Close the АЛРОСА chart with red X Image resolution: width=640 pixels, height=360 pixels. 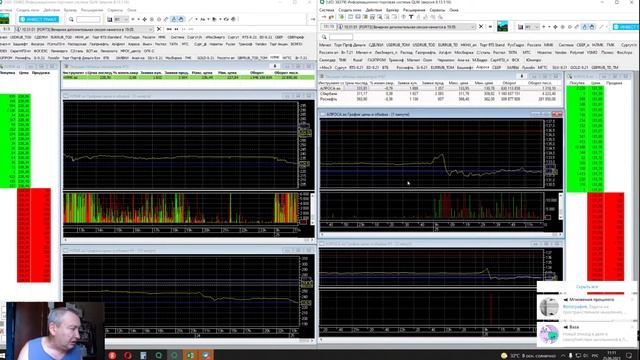pos(558,114)
